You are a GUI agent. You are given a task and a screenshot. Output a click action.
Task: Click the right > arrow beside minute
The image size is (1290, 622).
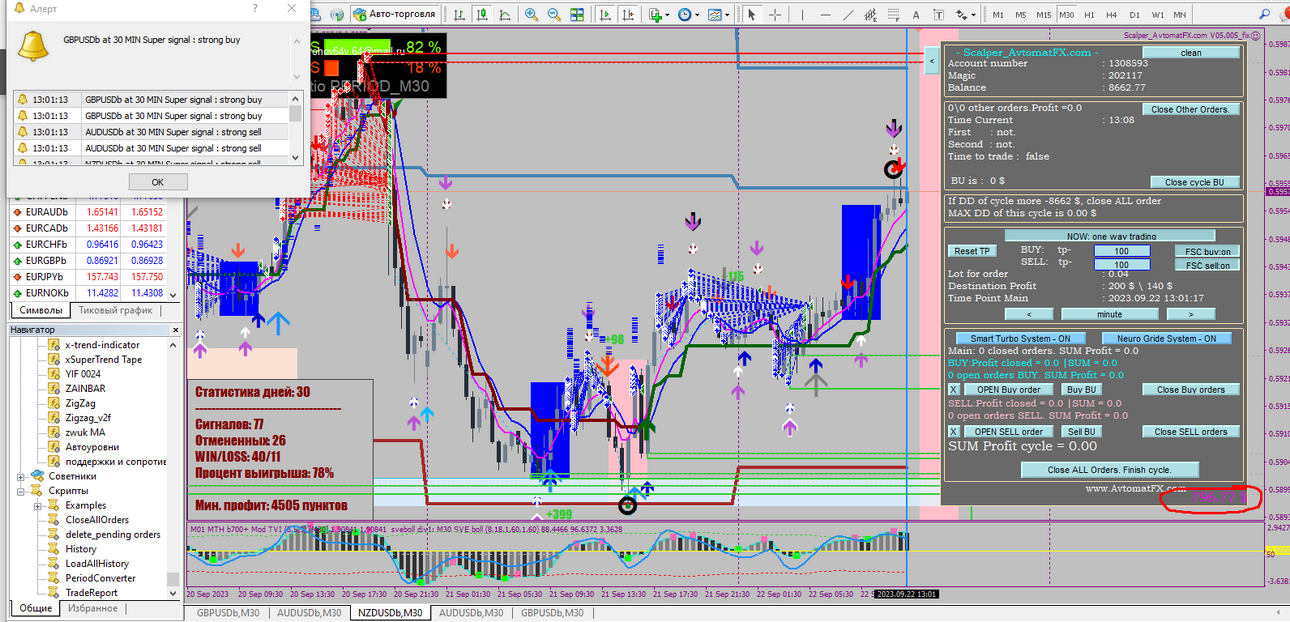point(1193,314)
